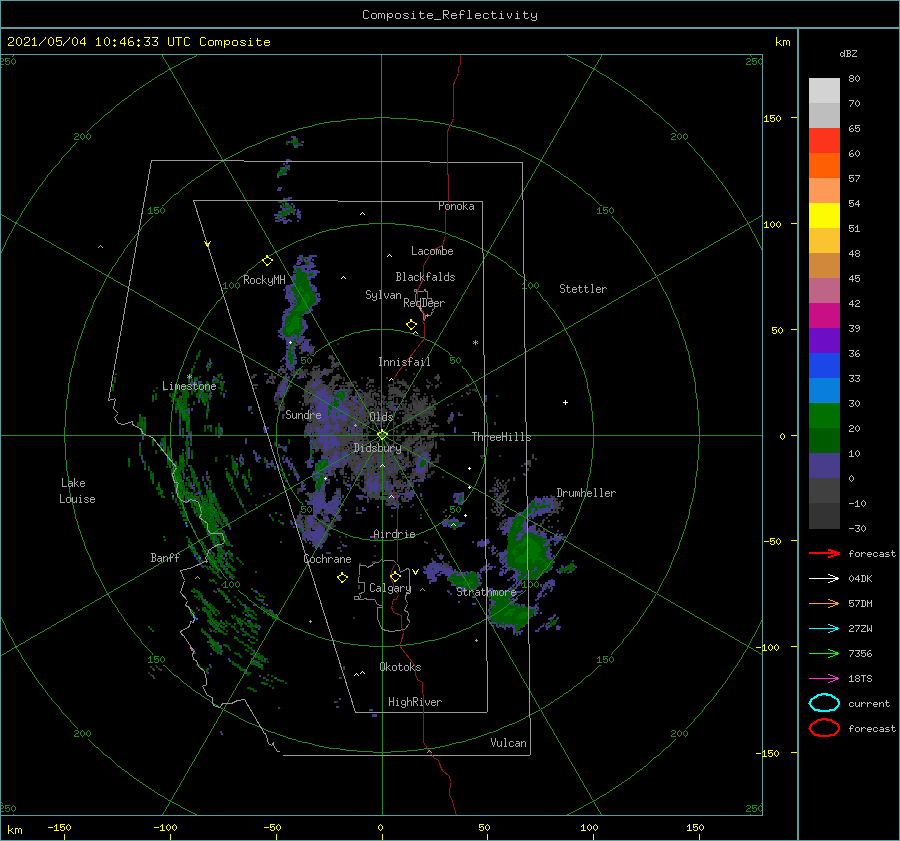This screenshot has height=841, width=900.
Task: Select the red 60-65 dBZ swatch
Action: tap(824, 141)
